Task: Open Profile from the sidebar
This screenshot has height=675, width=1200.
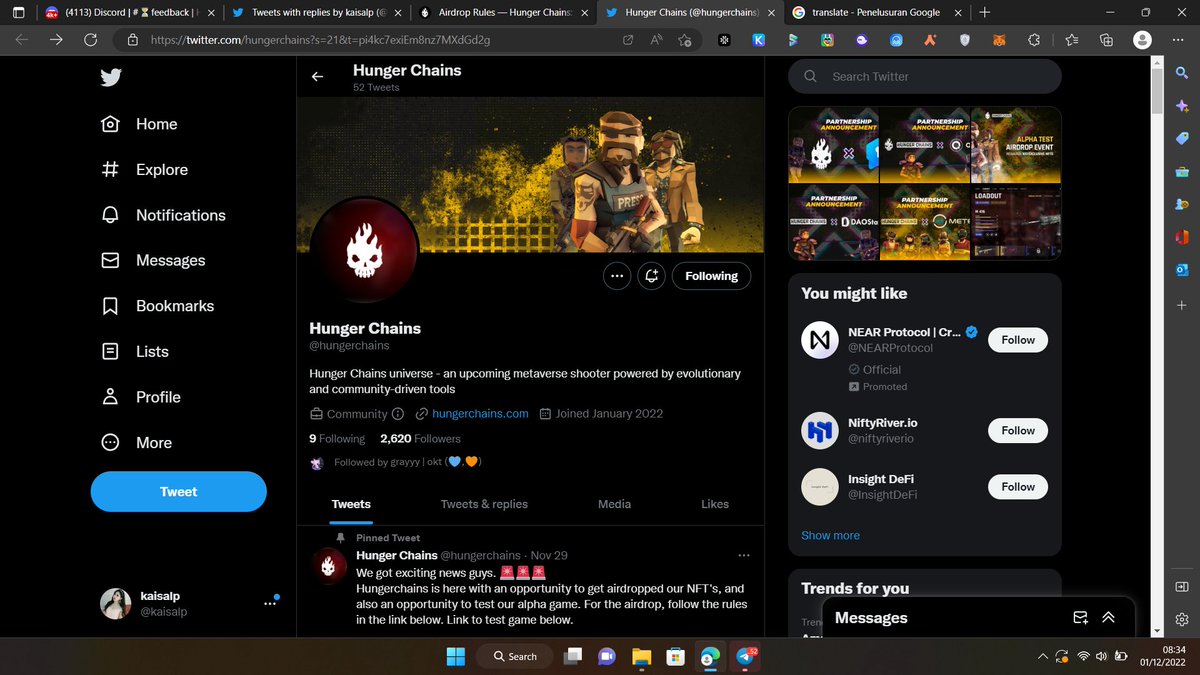Action: click(x=140, y=397)
